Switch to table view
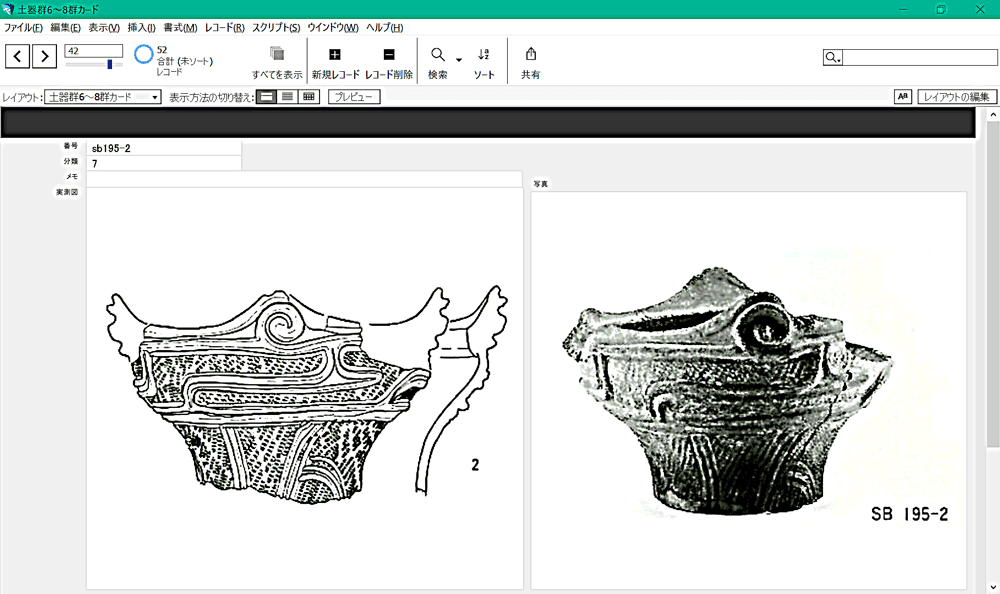The image size is (1000, 594). coord(309,97)
